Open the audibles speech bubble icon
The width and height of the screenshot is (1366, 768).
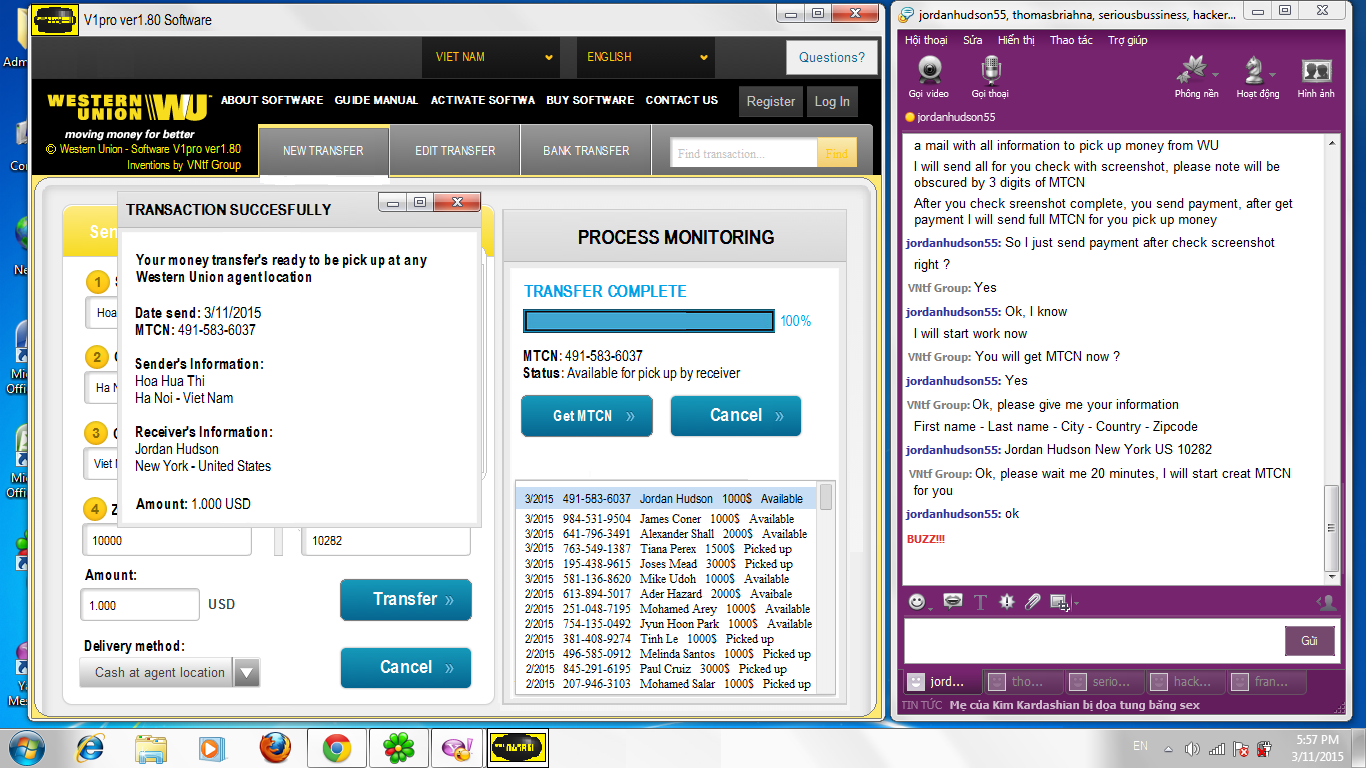tap(952, 601)
